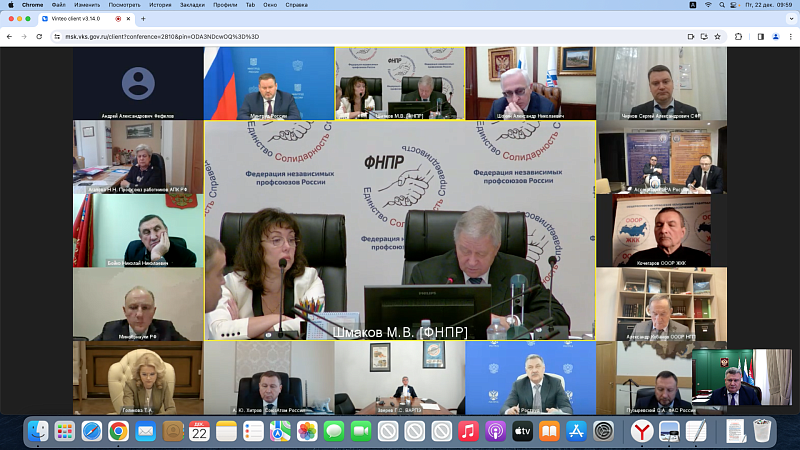This screenshot has width=800, height=450.
Task: Go forward in Chrome
Action: tap(24, 37)
